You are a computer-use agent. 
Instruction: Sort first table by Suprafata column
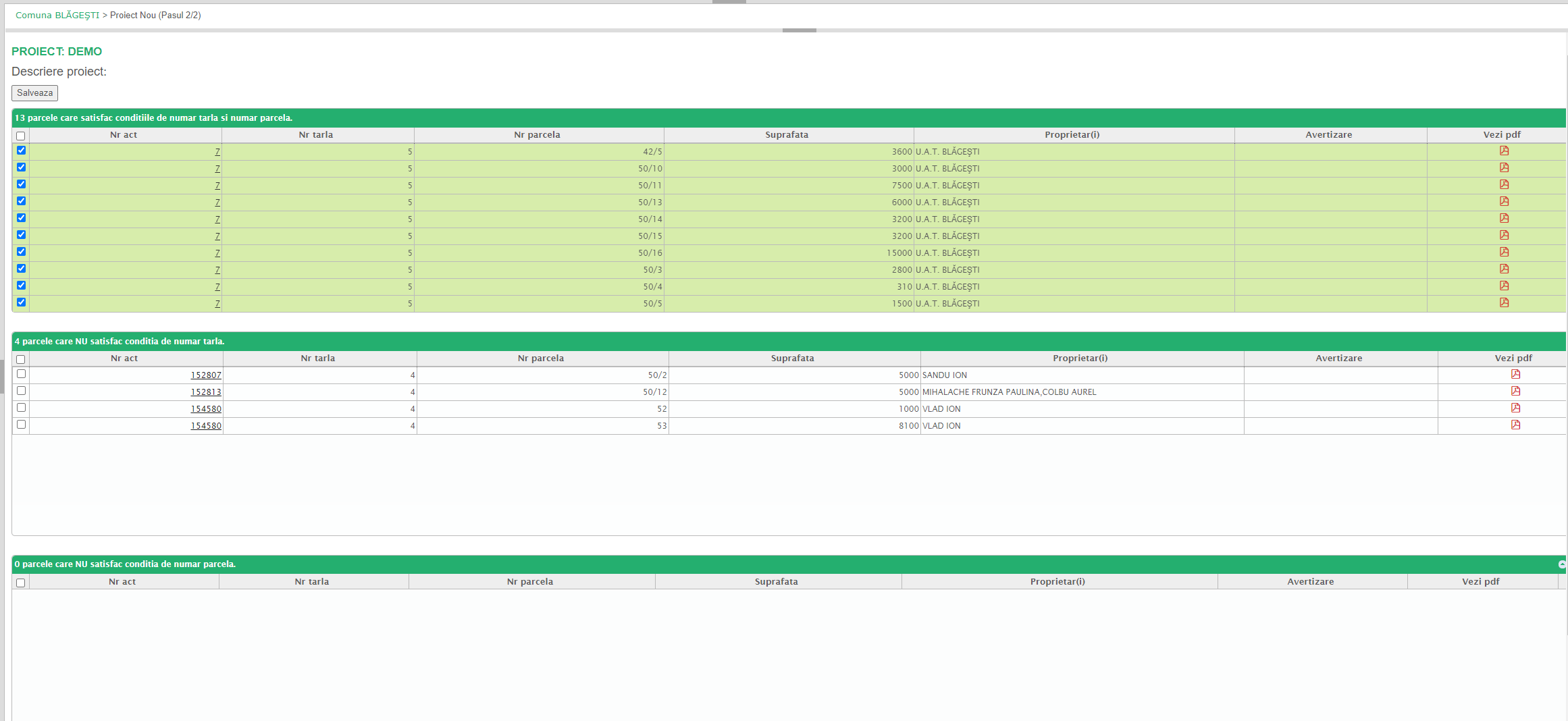coord(787,135)
